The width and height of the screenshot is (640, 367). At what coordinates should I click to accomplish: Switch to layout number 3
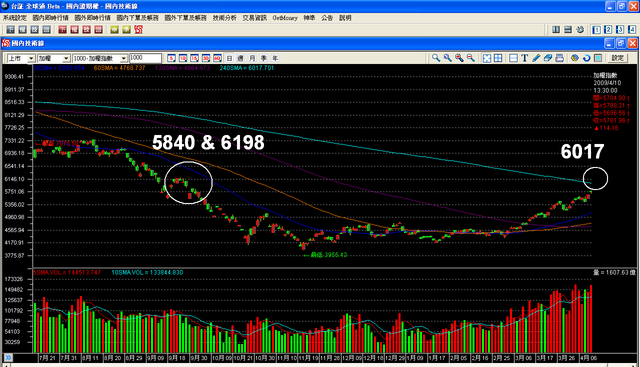pos(620,29)
